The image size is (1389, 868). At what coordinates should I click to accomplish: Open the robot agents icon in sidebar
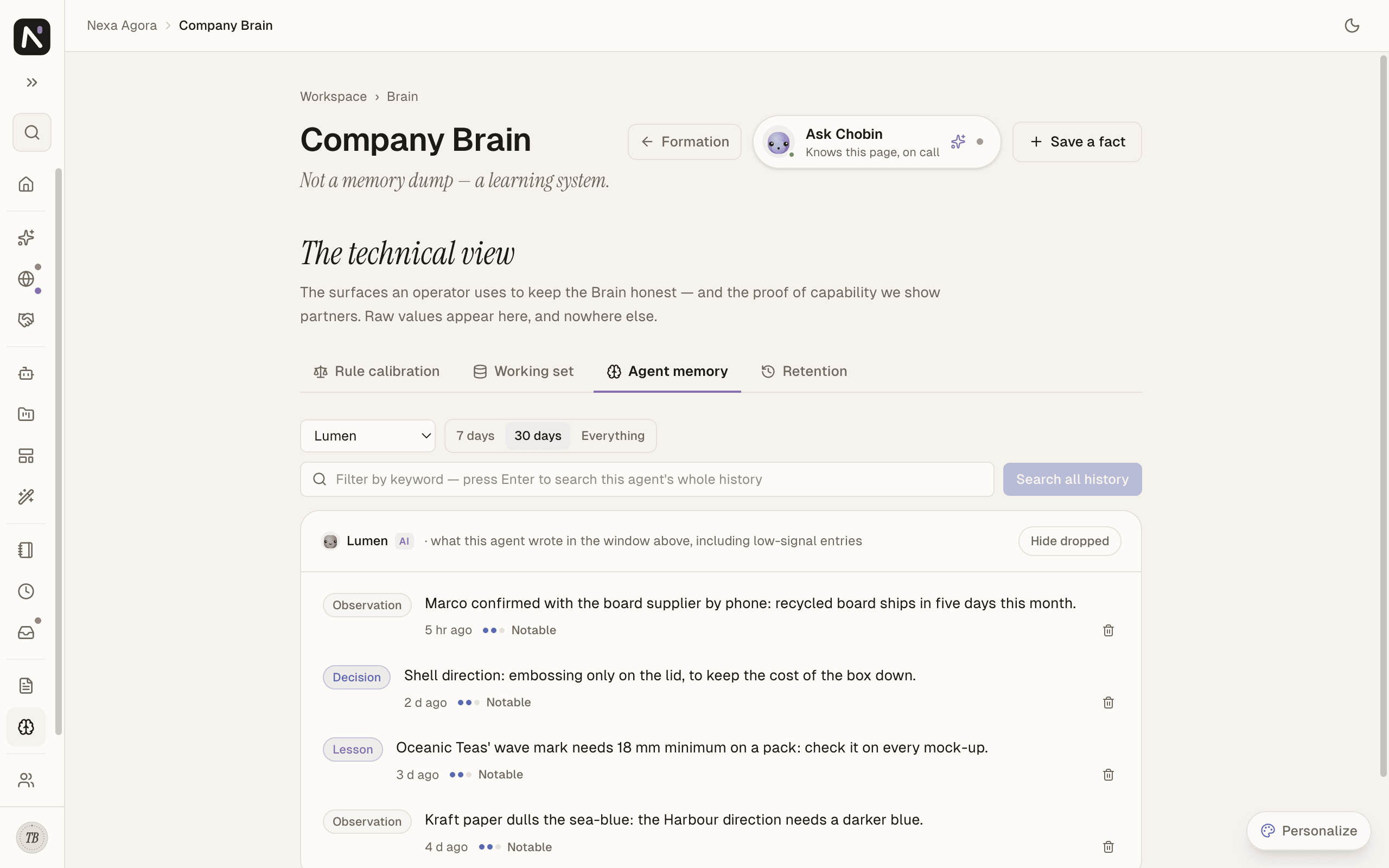pos(27,374)
